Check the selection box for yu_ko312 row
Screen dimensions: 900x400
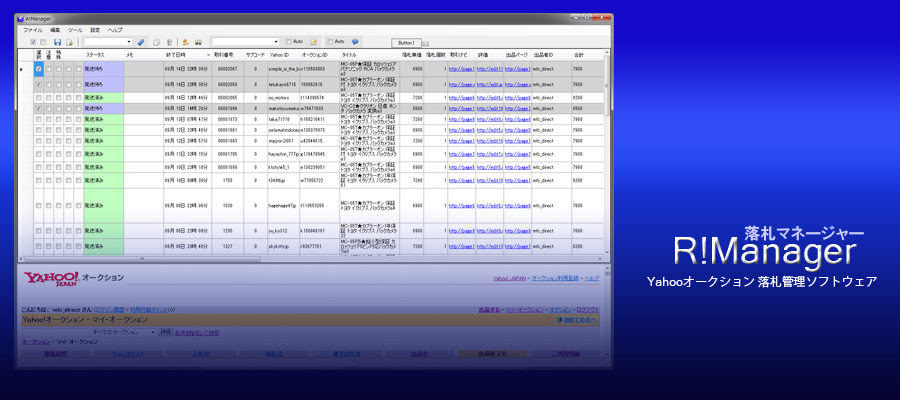click(x=38, y=231)
